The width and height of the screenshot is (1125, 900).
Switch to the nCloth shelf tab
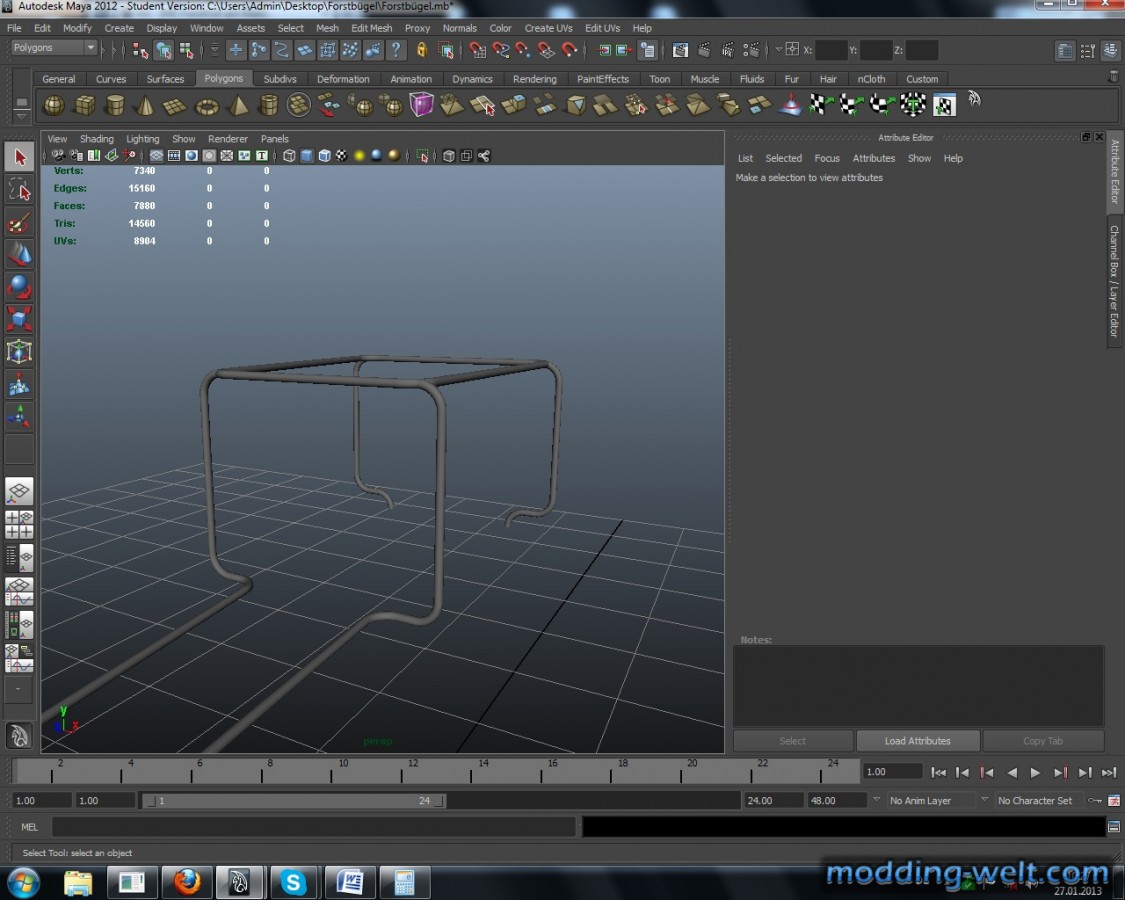[x=871, y=79]
